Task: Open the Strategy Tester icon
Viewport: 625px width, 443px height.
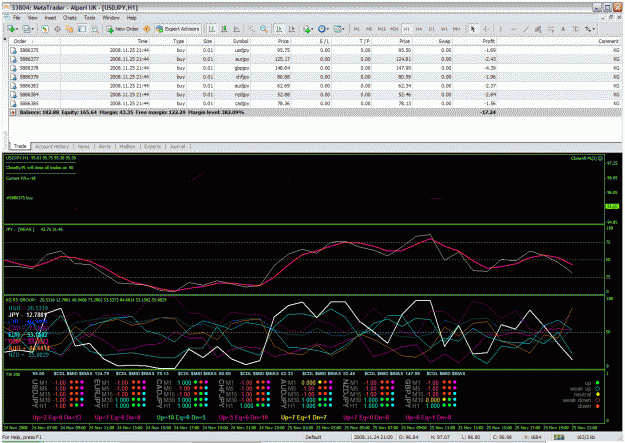Action: tap(94, 29)
